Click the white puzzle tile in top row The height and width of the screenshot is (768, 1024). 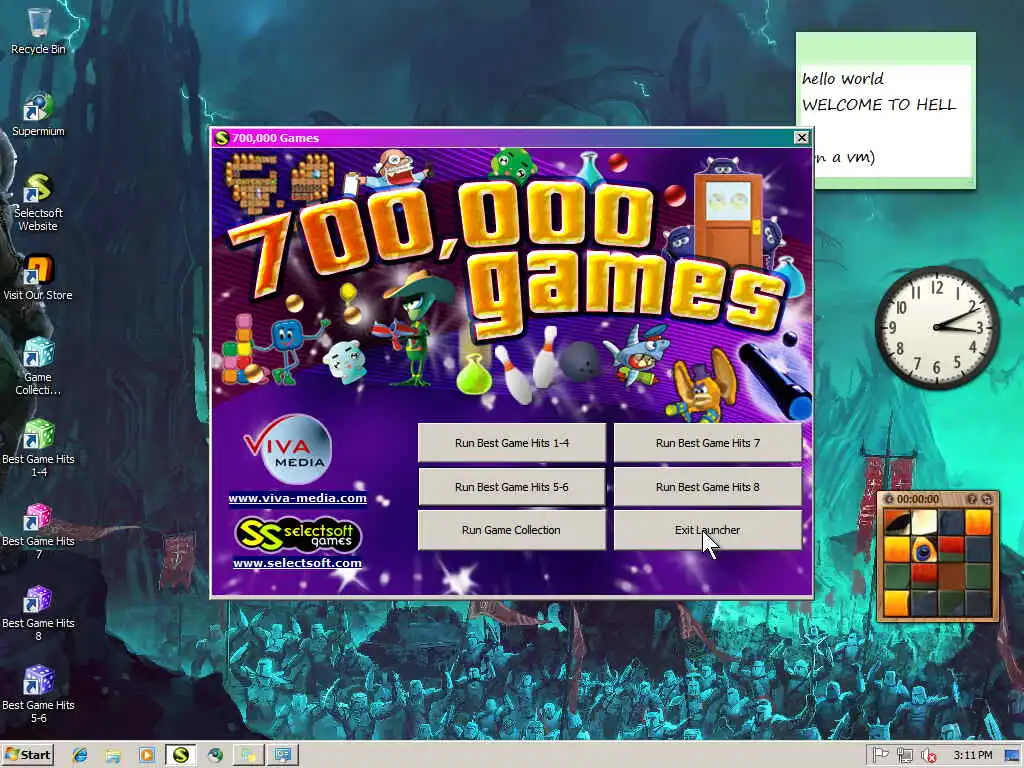(924, 522)
